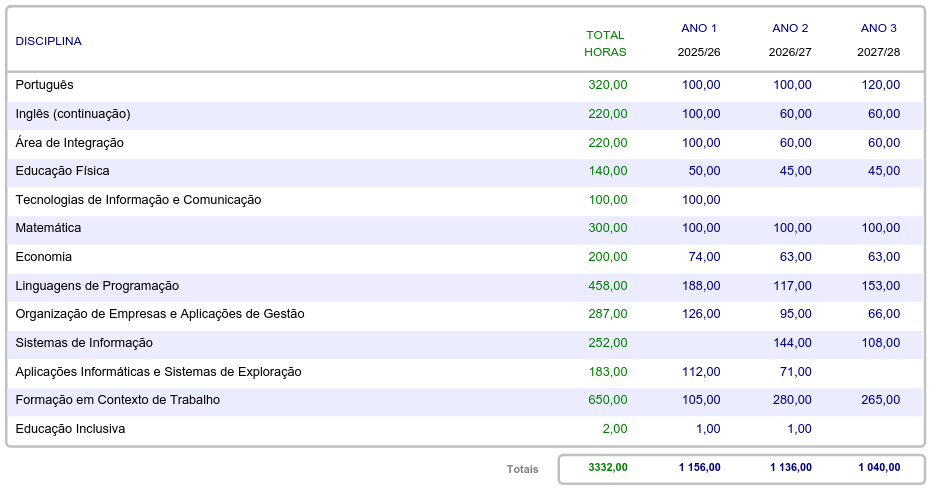The height and width of the screenshot is (491, 932).
Task: Click Sistemas de Informação ANO 2 value 144,00
Action: pyautogui.click(x=792, y=343)
